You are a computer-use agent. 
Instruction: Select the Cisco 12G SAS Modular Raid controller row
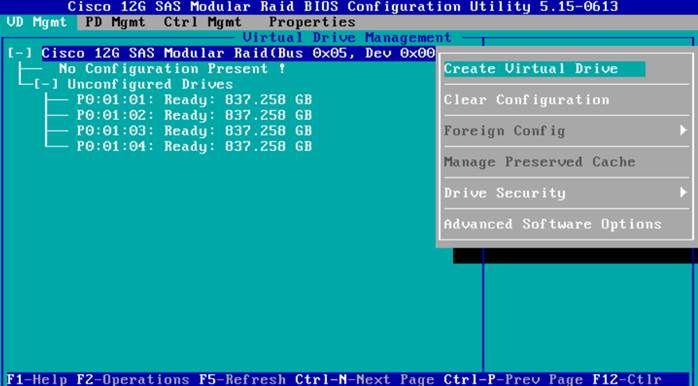pos(238,53)
